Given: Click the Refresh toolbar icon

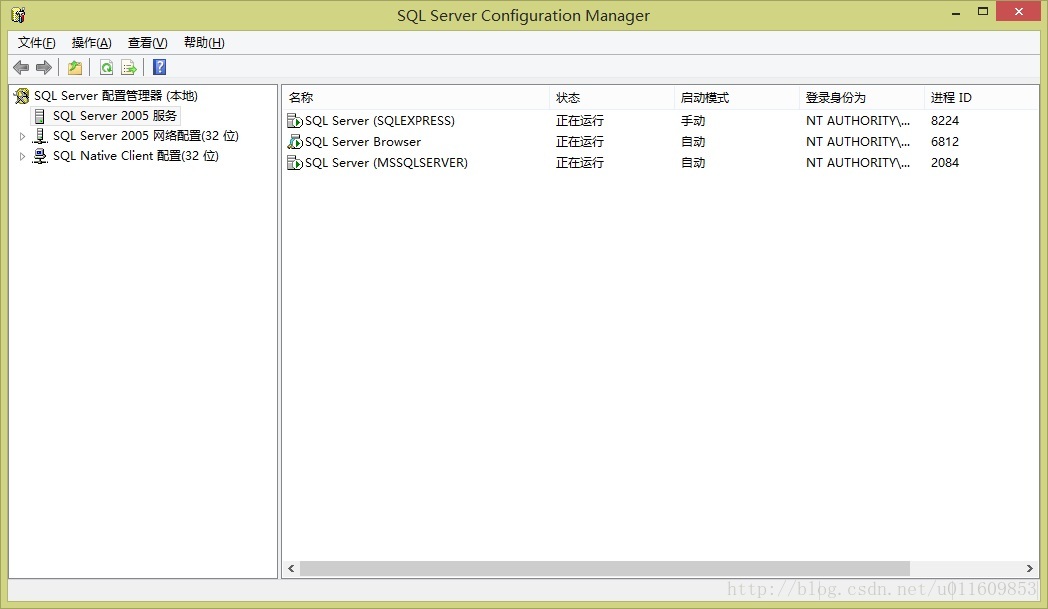Looking at the screenshot, I should (x=106, y=68).
